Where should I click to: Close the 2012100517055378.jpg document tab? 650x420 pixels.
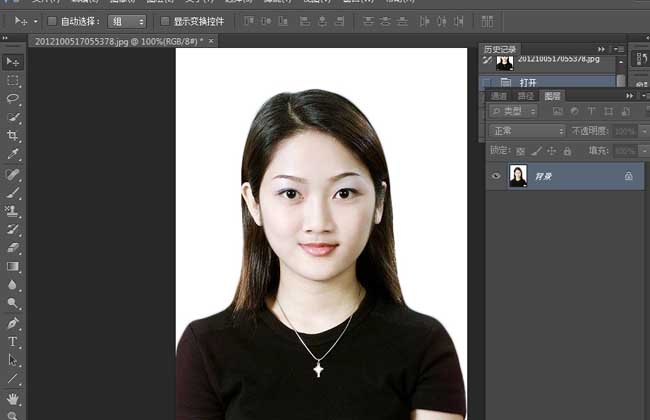211,41
